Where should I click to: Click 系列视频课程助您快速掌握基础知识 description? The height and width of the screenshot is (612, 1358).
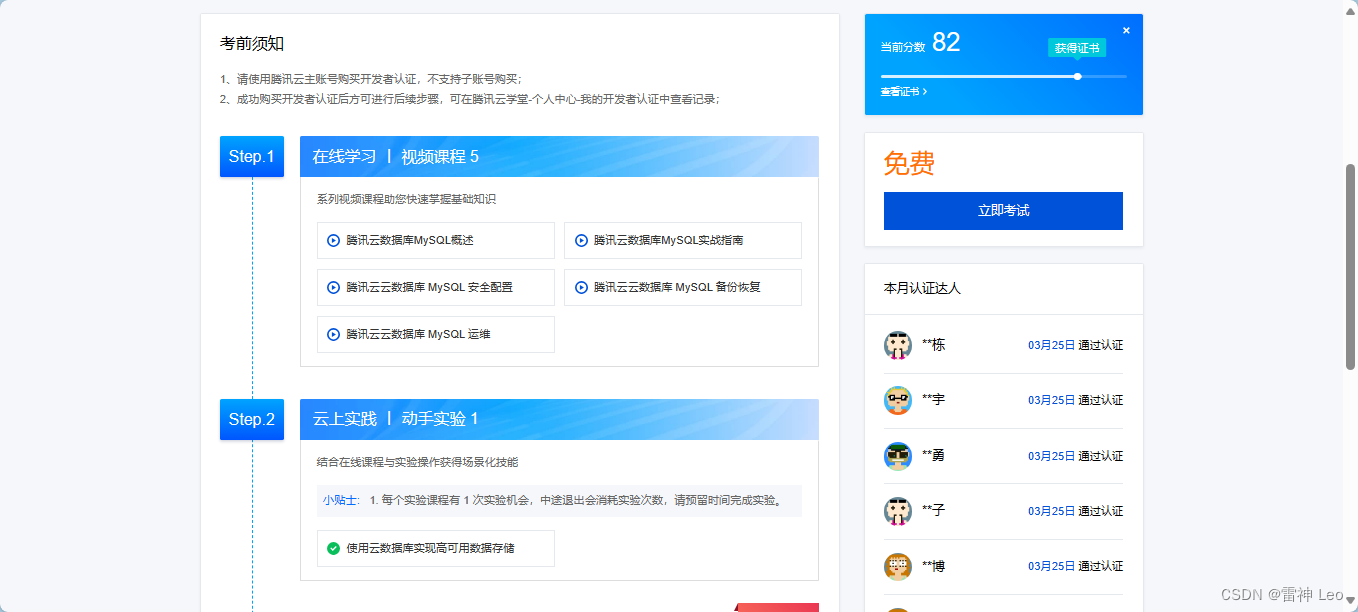406,199
